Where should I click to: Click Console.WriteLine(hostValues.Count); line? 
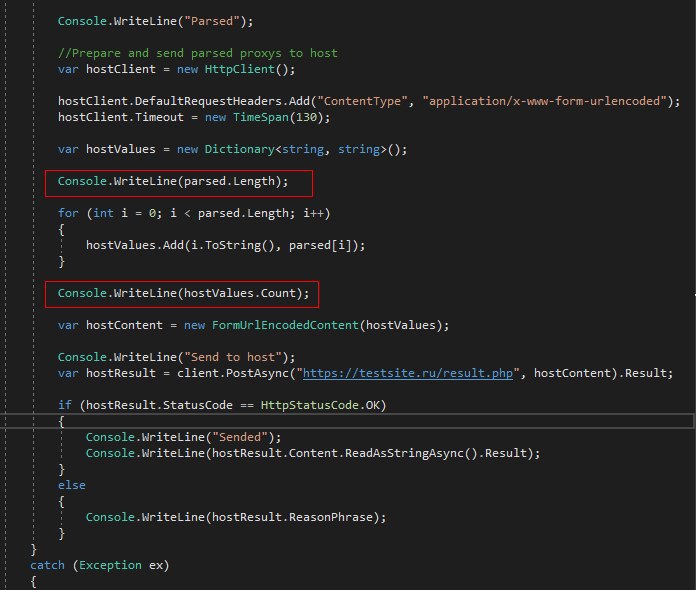point(183,293)
